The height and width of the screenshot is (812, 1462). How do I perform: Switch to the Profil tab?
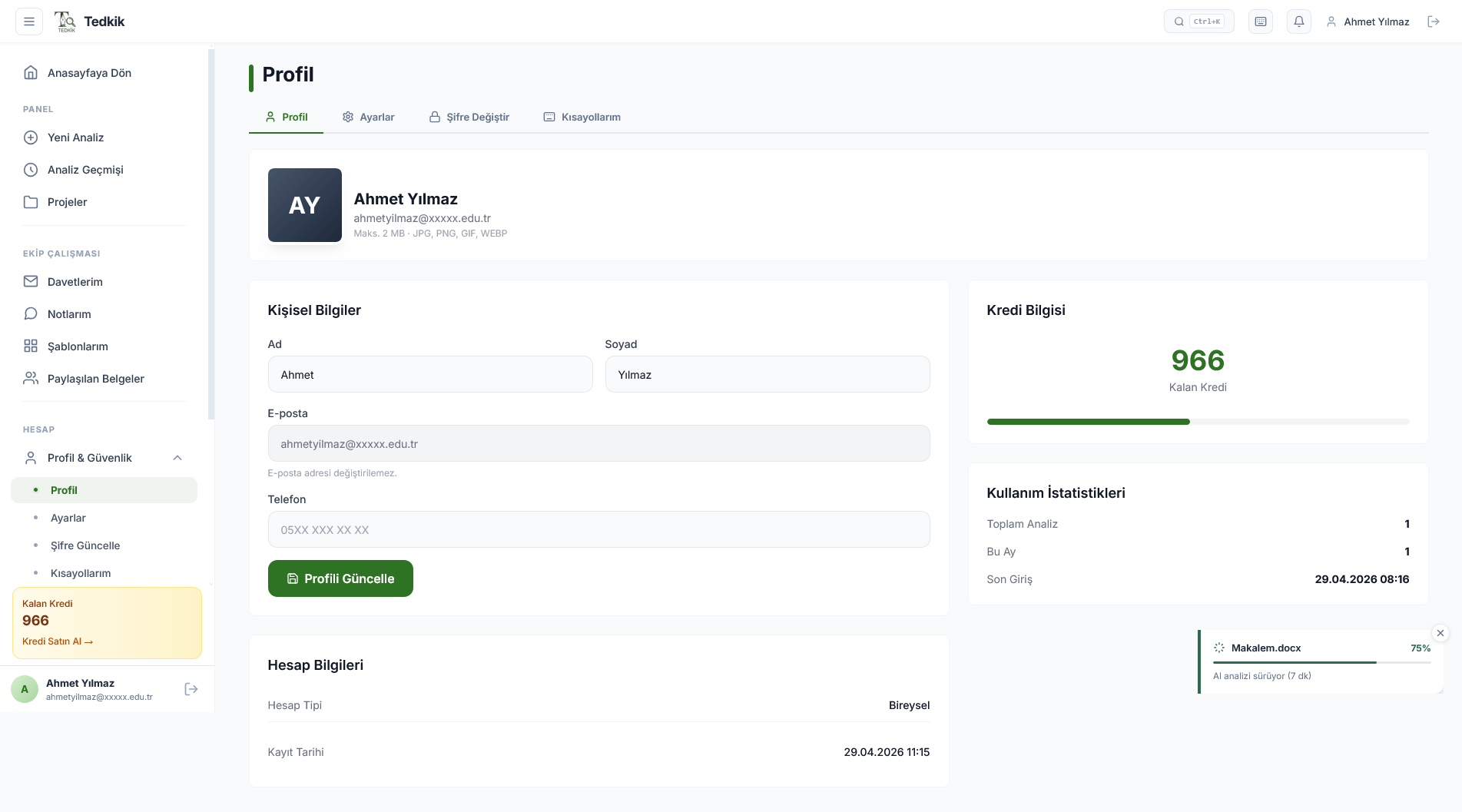pyautogui.click(x=286, y=117)
